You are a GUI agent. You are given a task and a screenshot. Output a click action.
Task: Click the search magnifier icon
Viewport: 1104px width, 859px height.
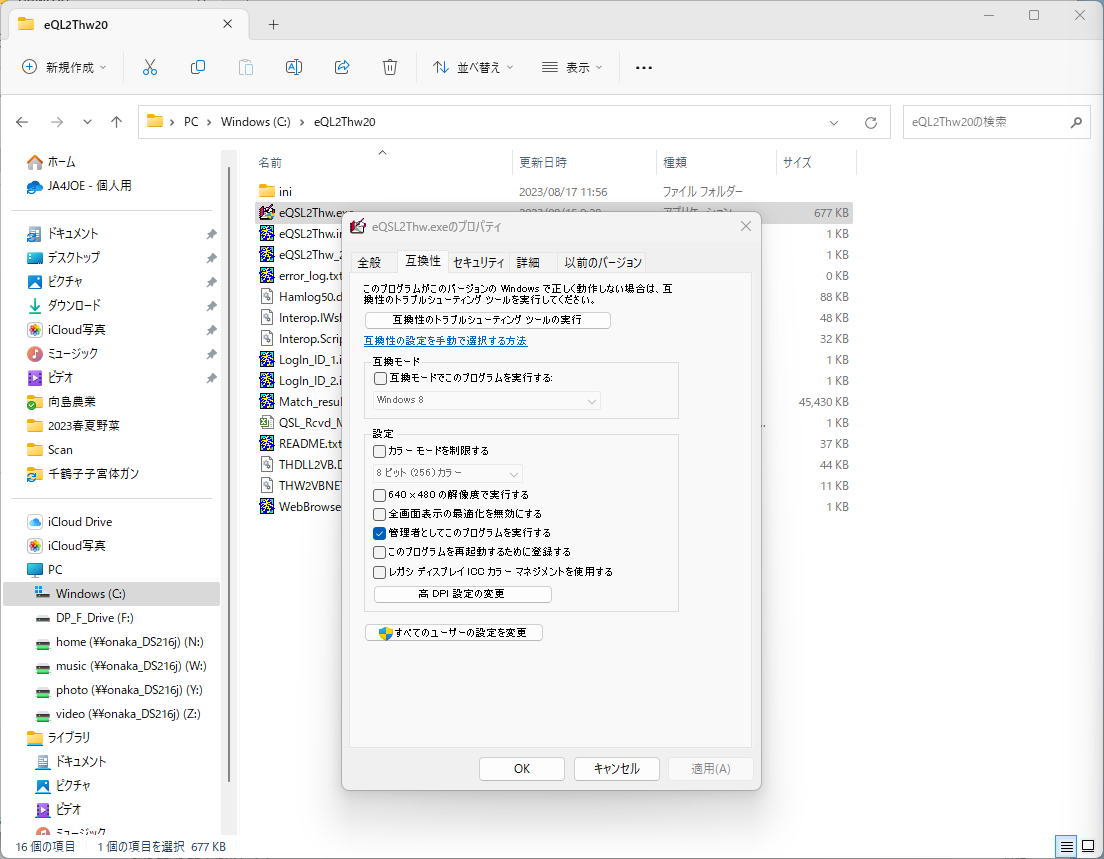[1076, 123]
